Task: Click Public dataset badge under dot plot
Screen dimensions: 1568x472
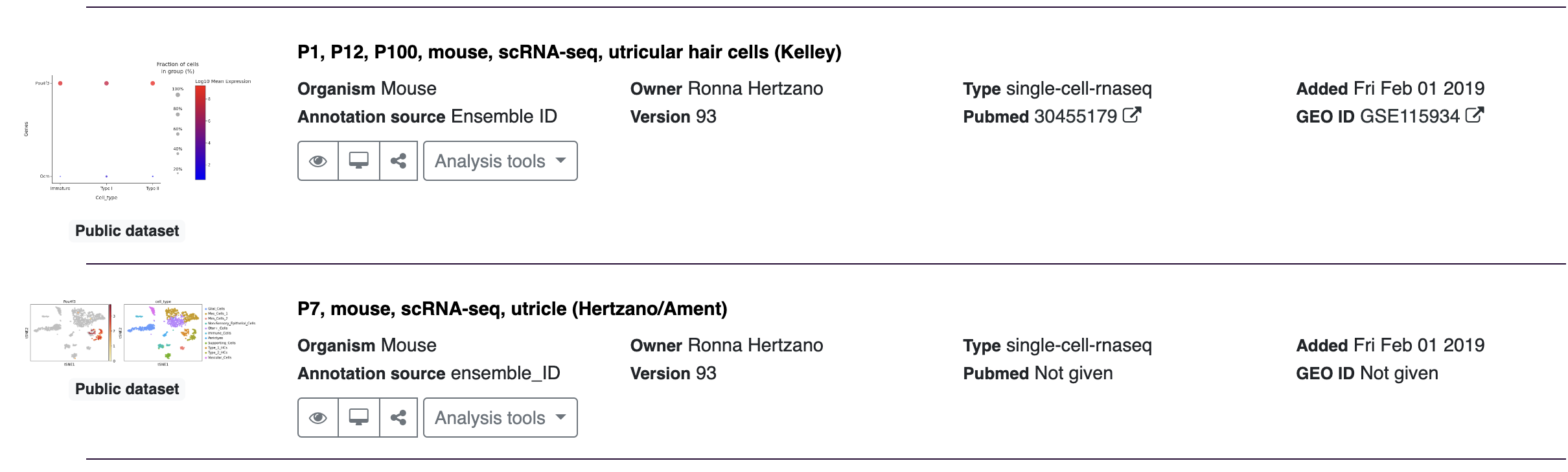Action: click(127, 231)
